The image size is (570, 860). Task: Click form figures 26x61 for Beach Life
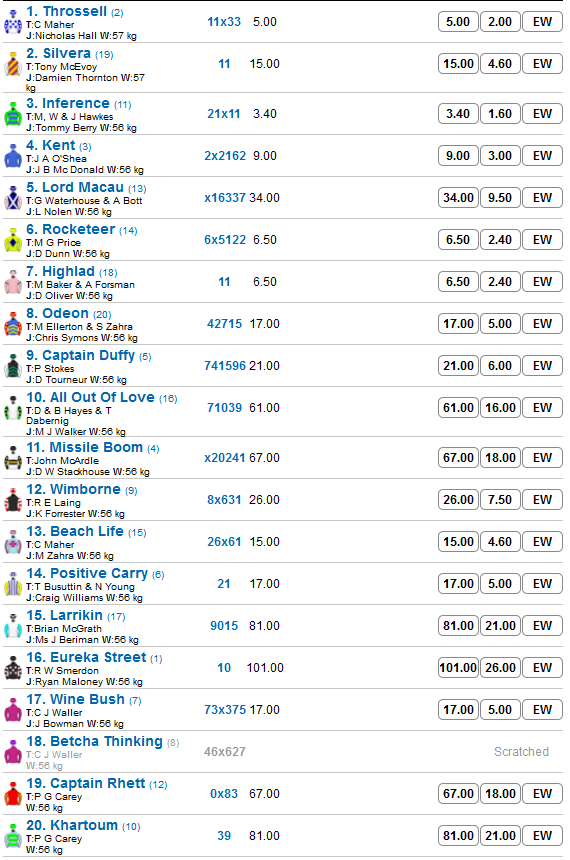pyautogui.click(x=224, y=542)
